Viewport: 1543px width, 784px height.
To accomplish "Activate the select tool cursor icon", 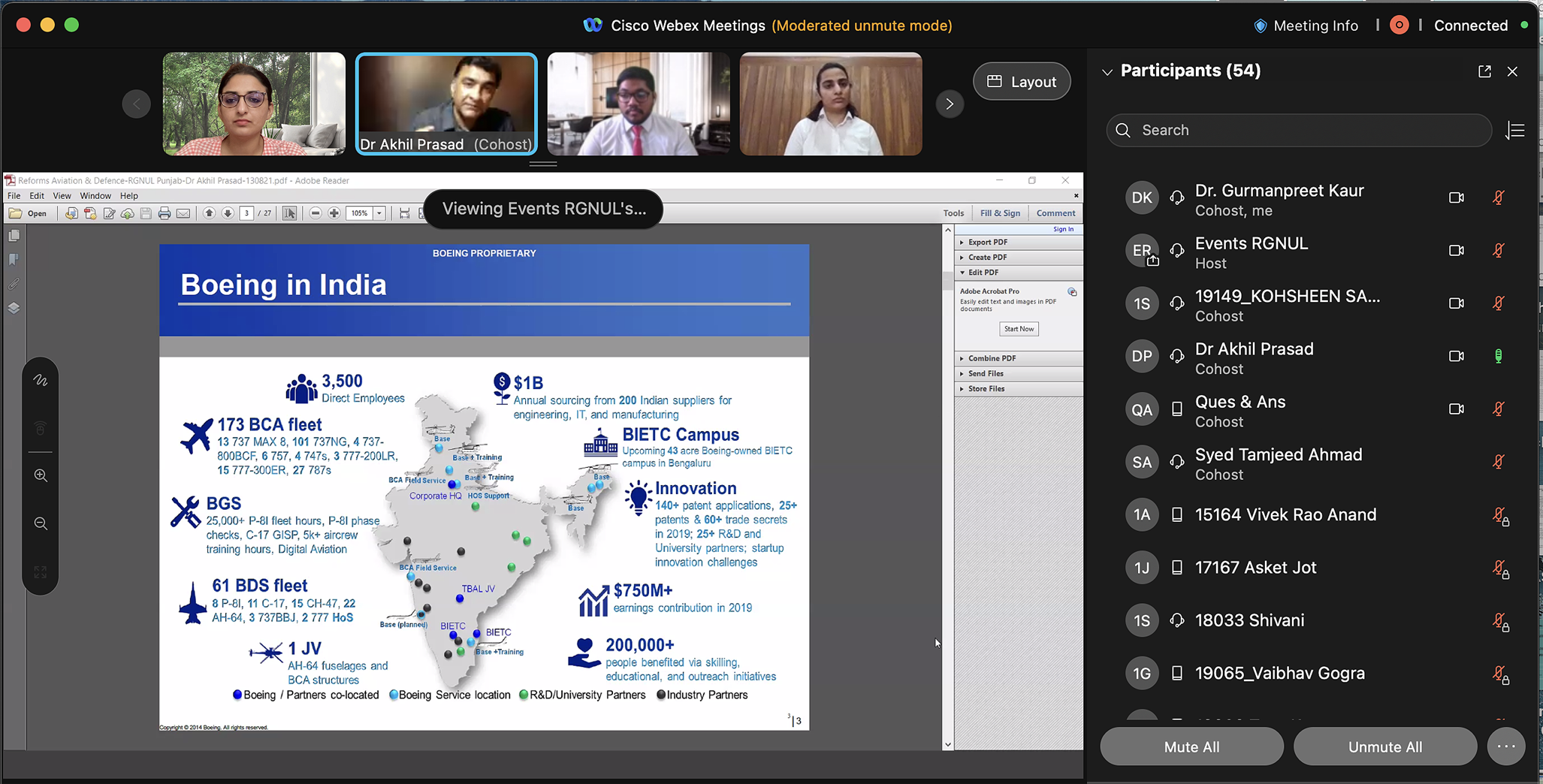I will pos(289,213).
